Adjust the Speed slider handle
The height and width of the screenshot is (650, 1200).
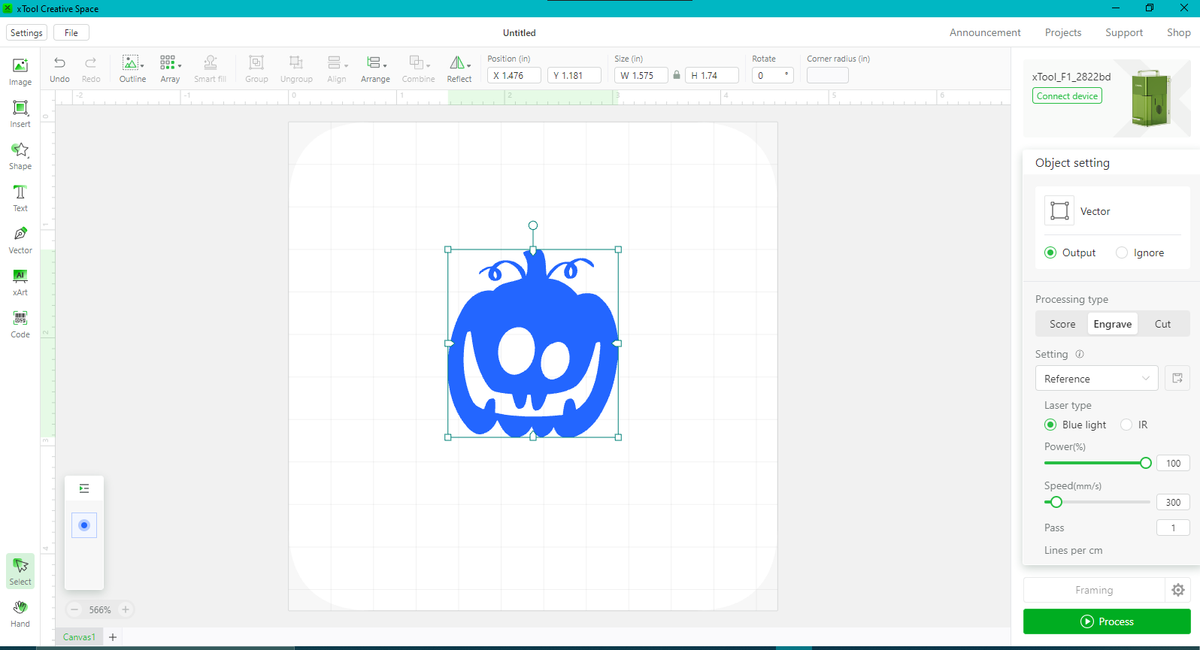1056,502
